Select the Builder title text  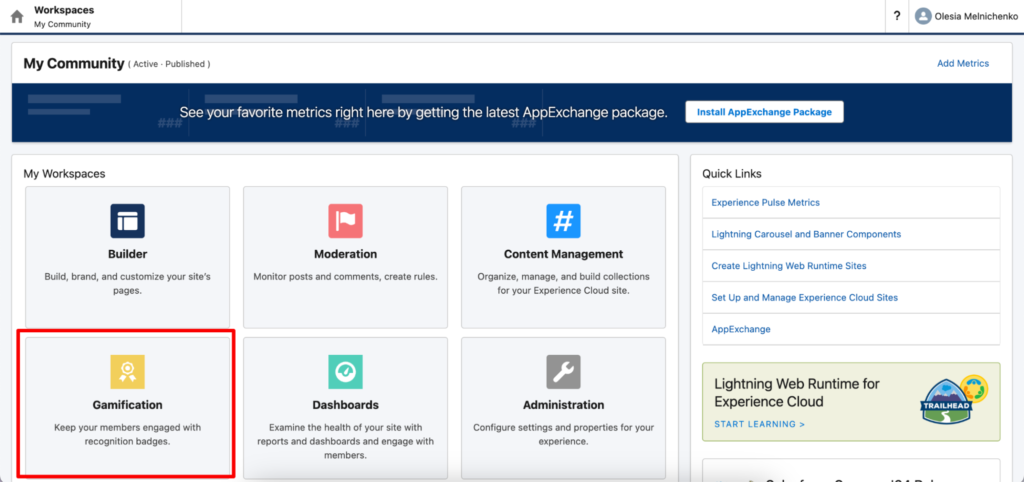[x=127, y=254]
